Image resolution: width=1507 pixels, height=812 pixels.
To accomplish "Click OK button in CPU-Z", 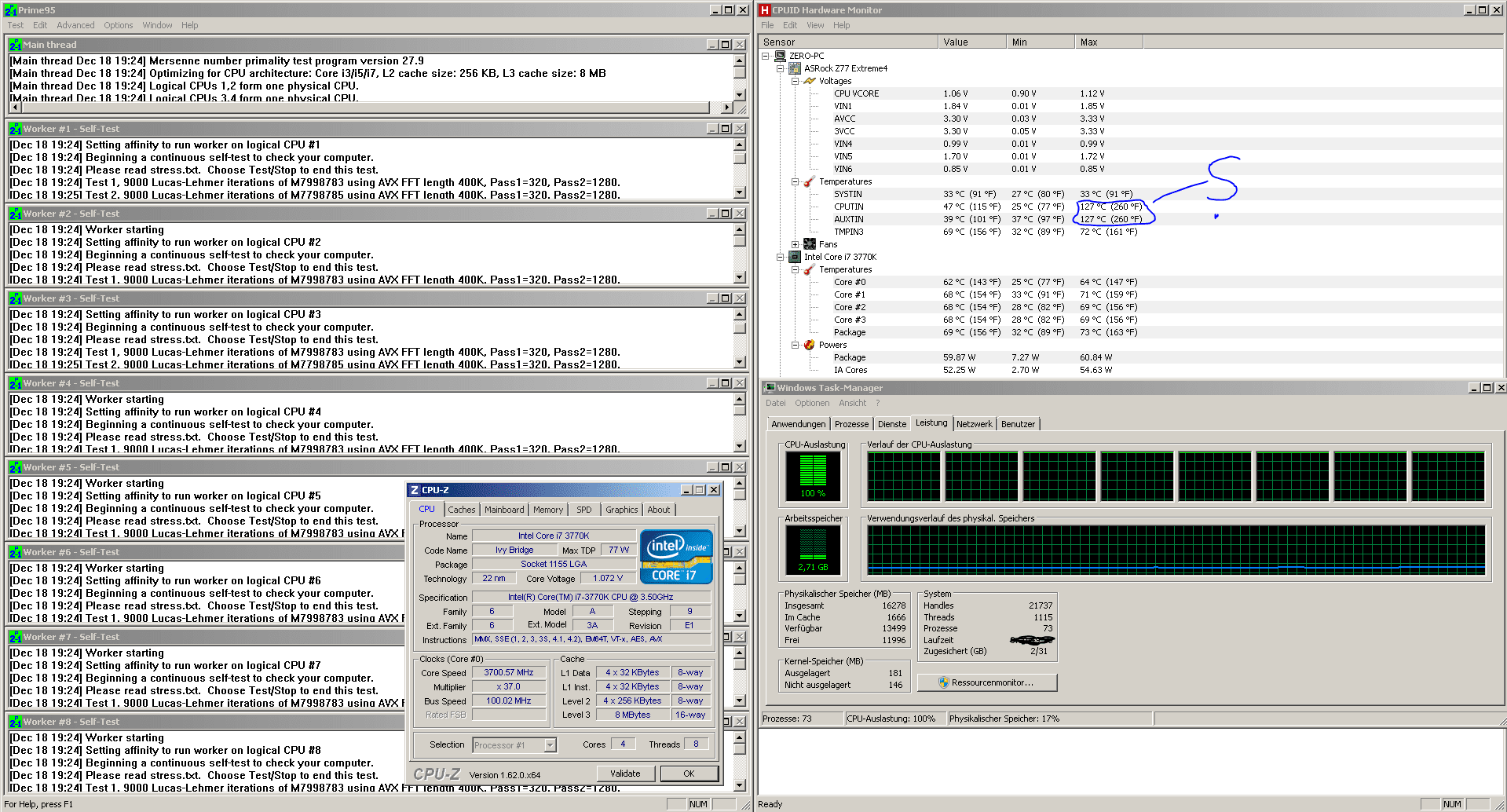I will click(x=689, y=774).
